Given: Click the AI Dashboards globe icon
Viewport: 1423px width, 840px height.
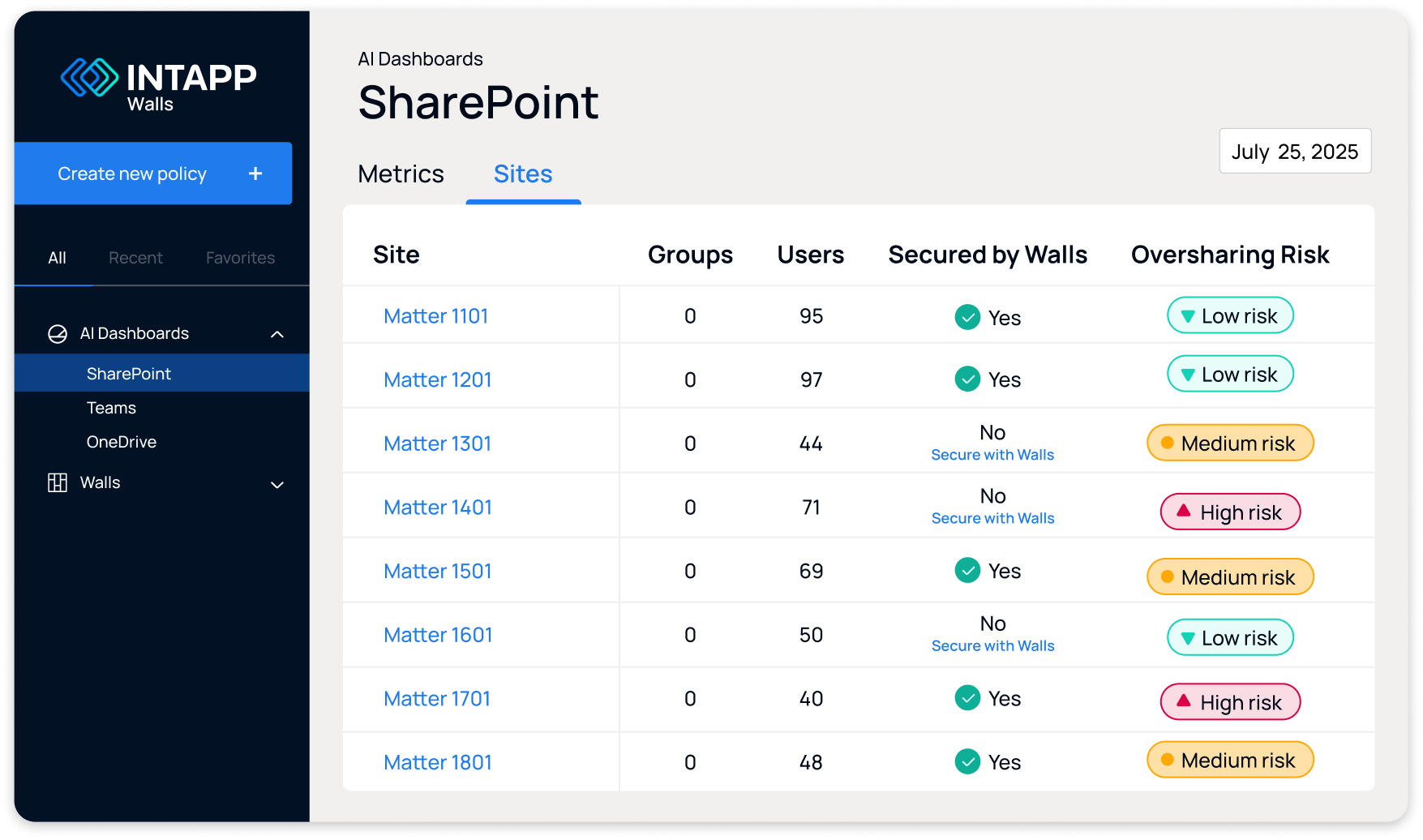Looking at the screenshot, I should click(58, 334).
